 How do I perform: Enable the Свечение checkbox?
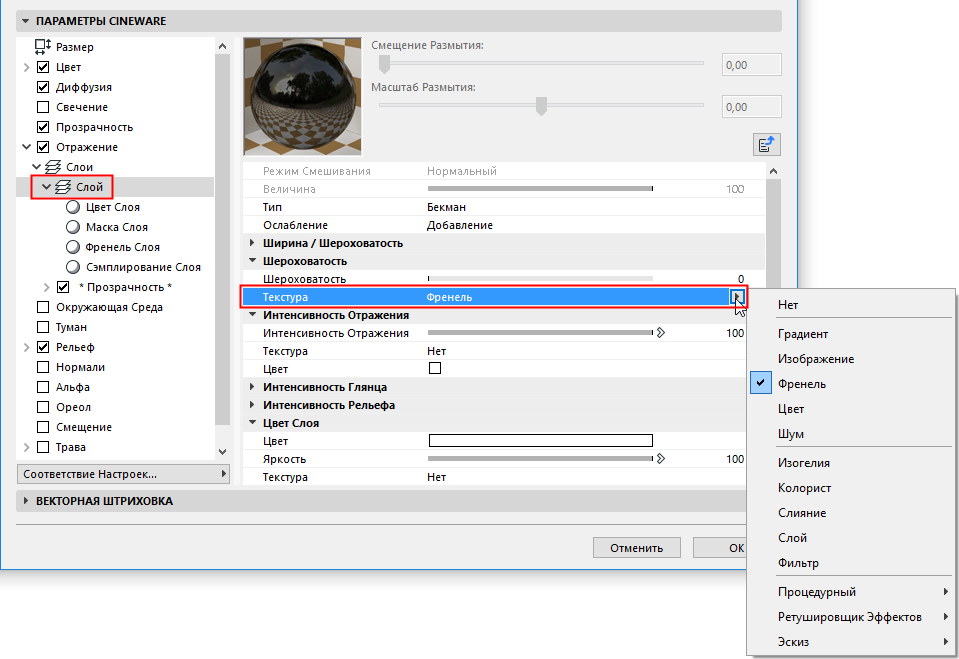point(42,106)
